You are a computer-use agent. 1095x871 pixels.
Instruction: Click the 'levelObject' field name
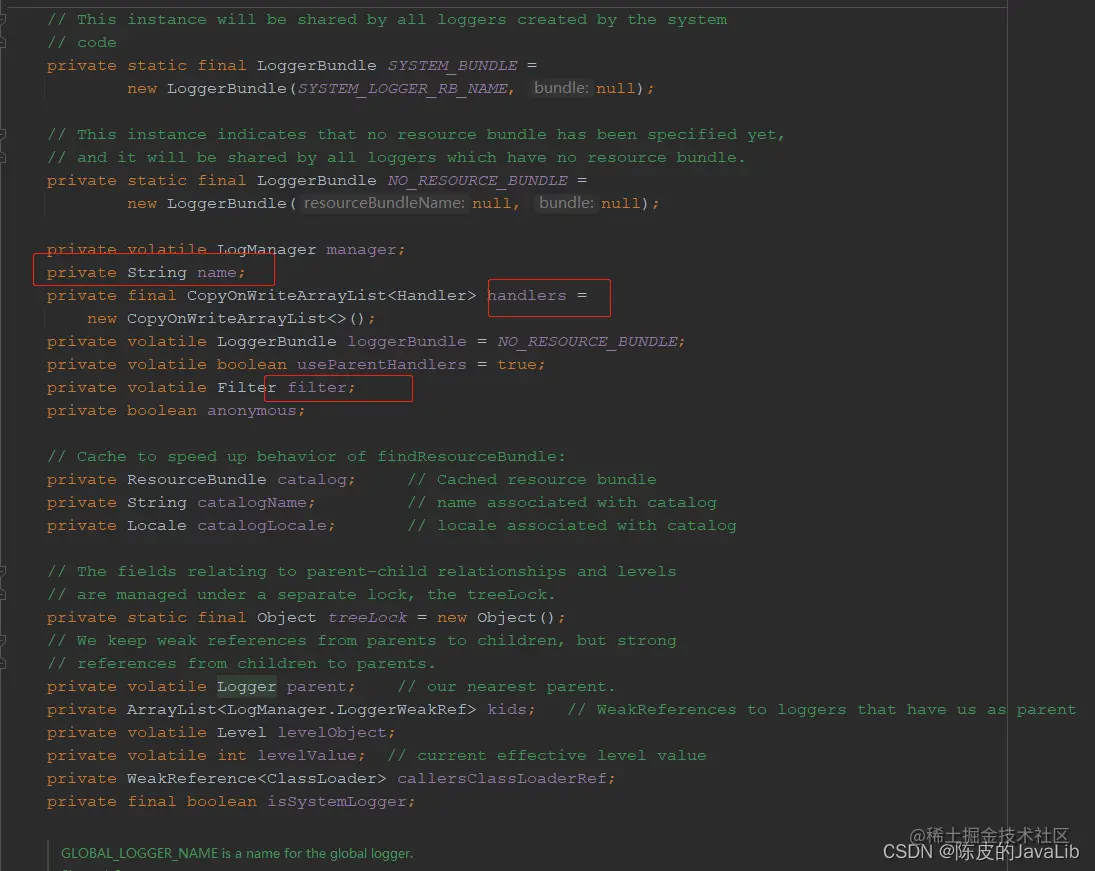(332, 733)
